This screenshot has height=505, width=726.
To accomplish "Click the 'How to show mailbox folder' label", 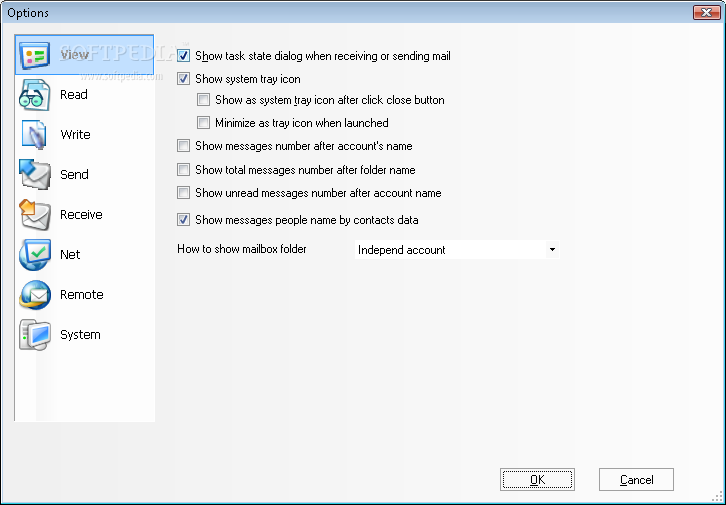I will 242,249.
